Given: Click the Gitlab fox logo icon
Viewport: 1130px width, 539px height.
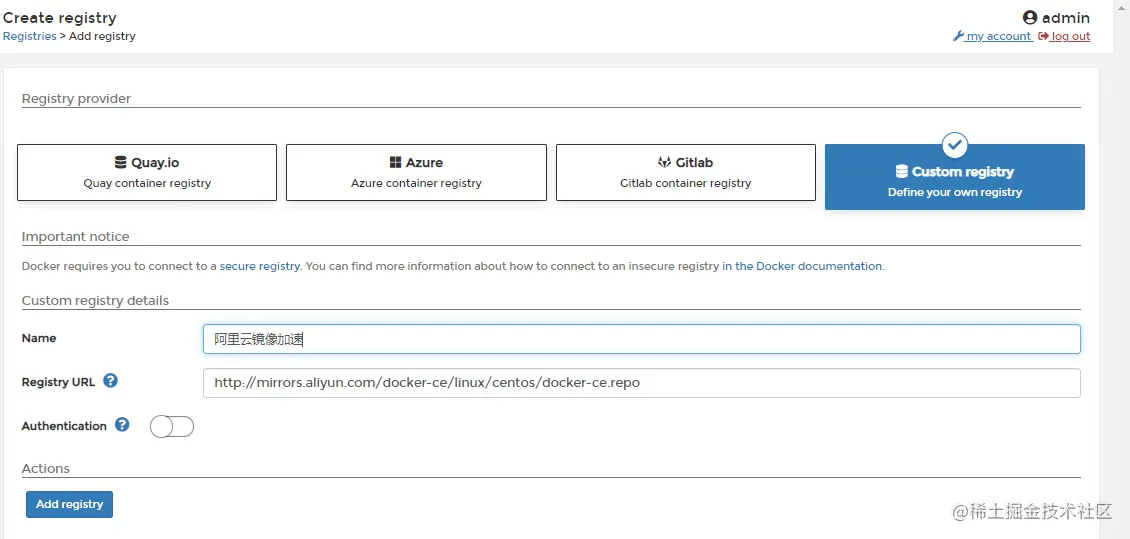Looking at the screenshot, I should [664, 162].
